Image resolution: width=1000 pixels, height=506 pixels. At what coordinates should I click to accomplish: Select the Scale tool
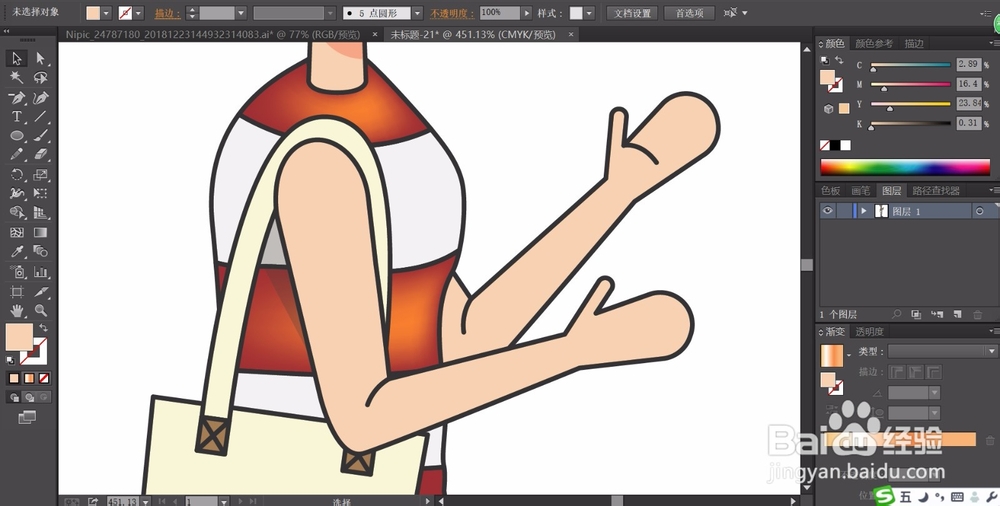coord(41,174)
